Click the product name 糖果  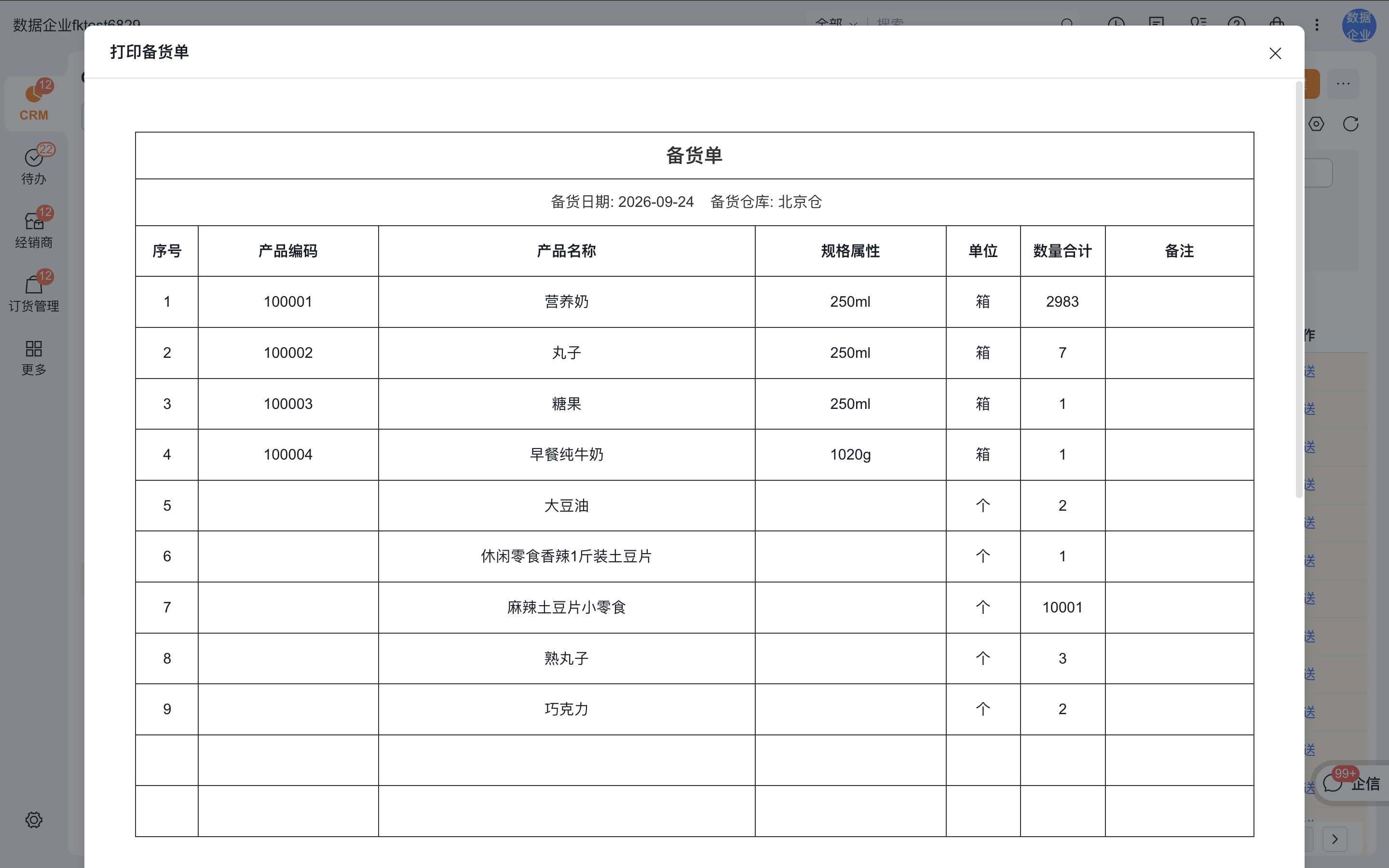click(x=566, y=404)
